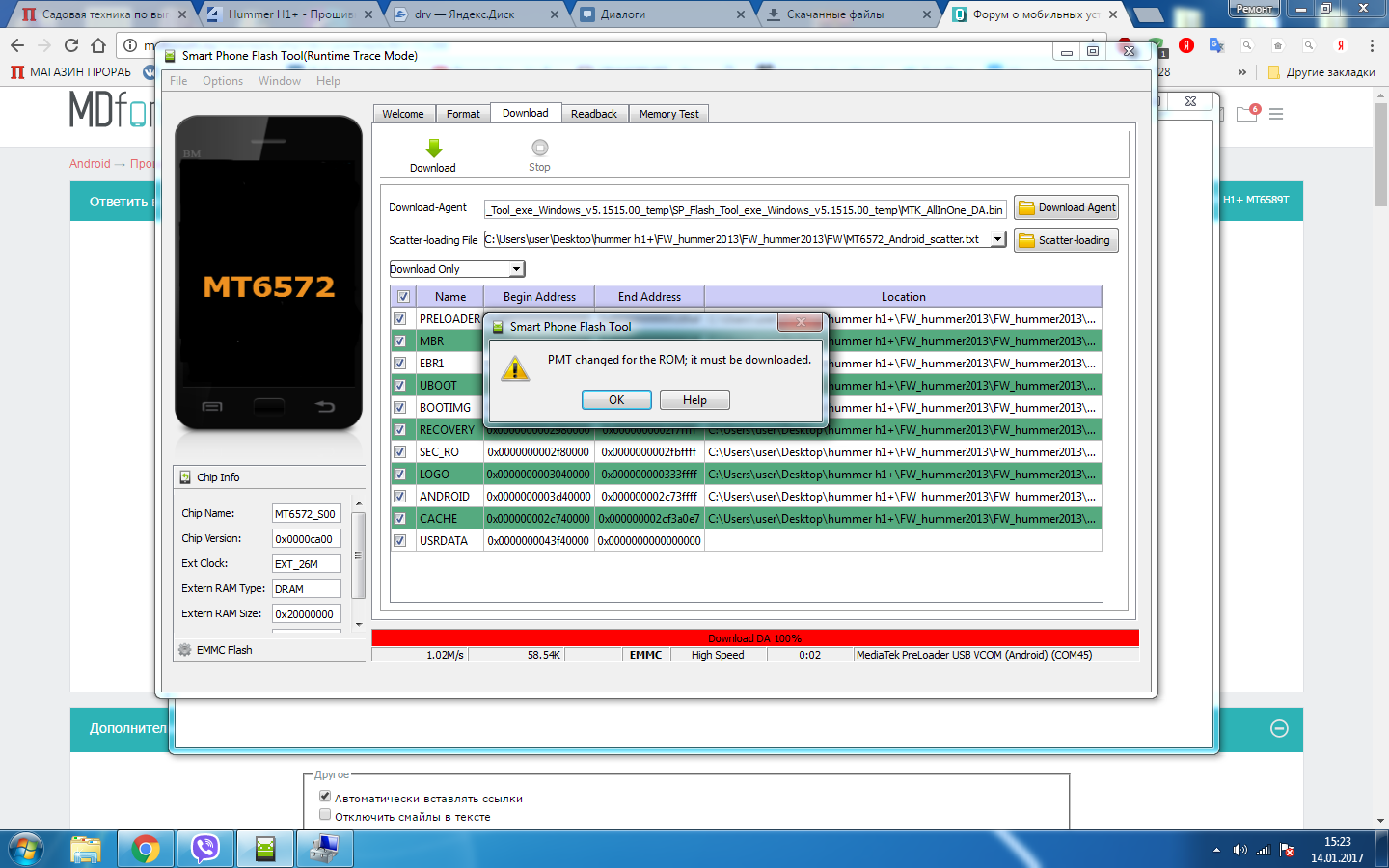Click OK in the PMT warning dialog
This screenshot has width=1389, height=868.
coord(616,400)
